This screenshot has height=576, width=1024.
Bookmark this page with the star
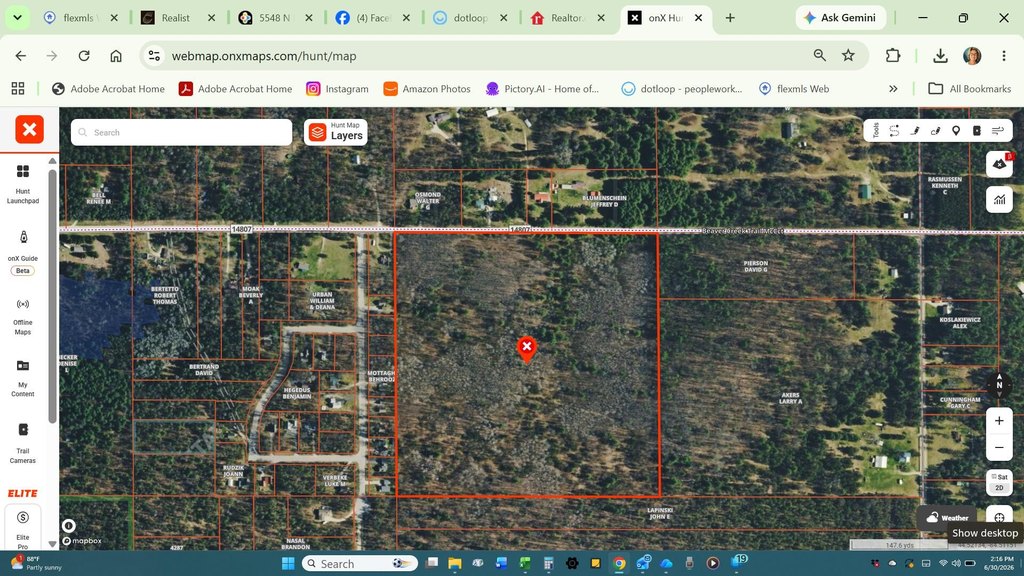(848, 56)
